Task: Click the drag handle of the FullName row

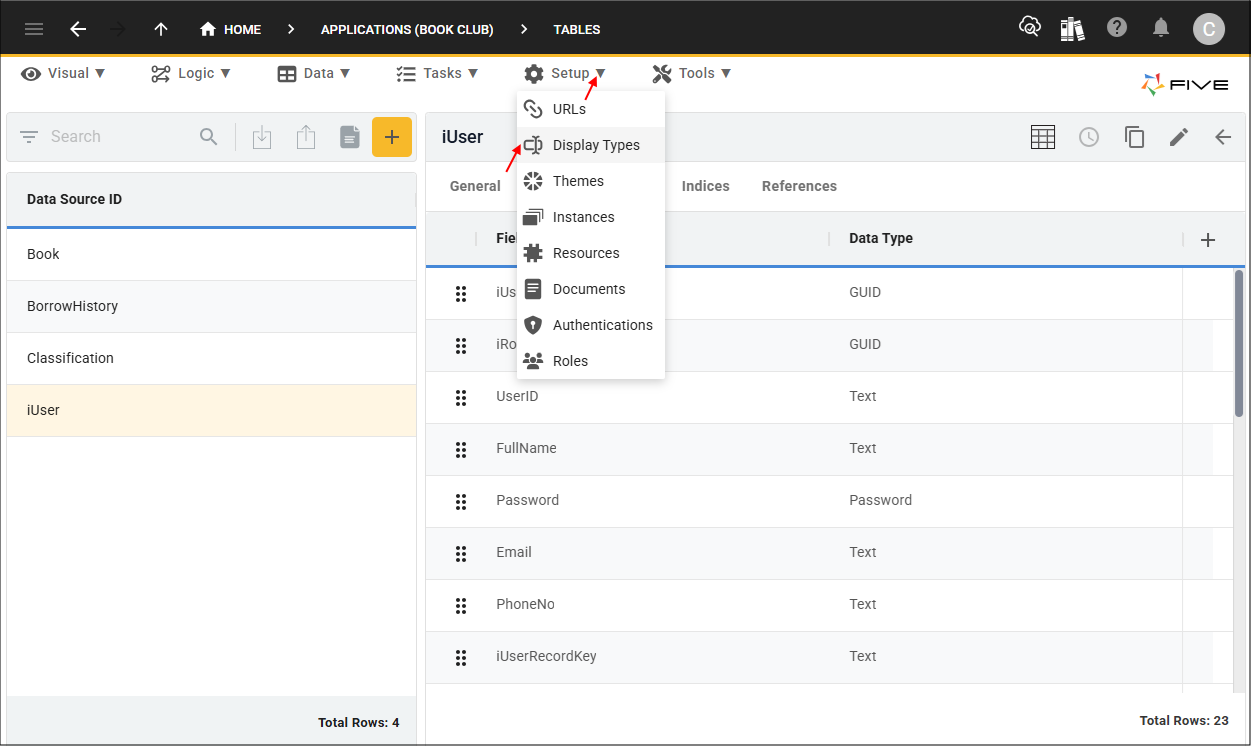Action: [461, 449]
